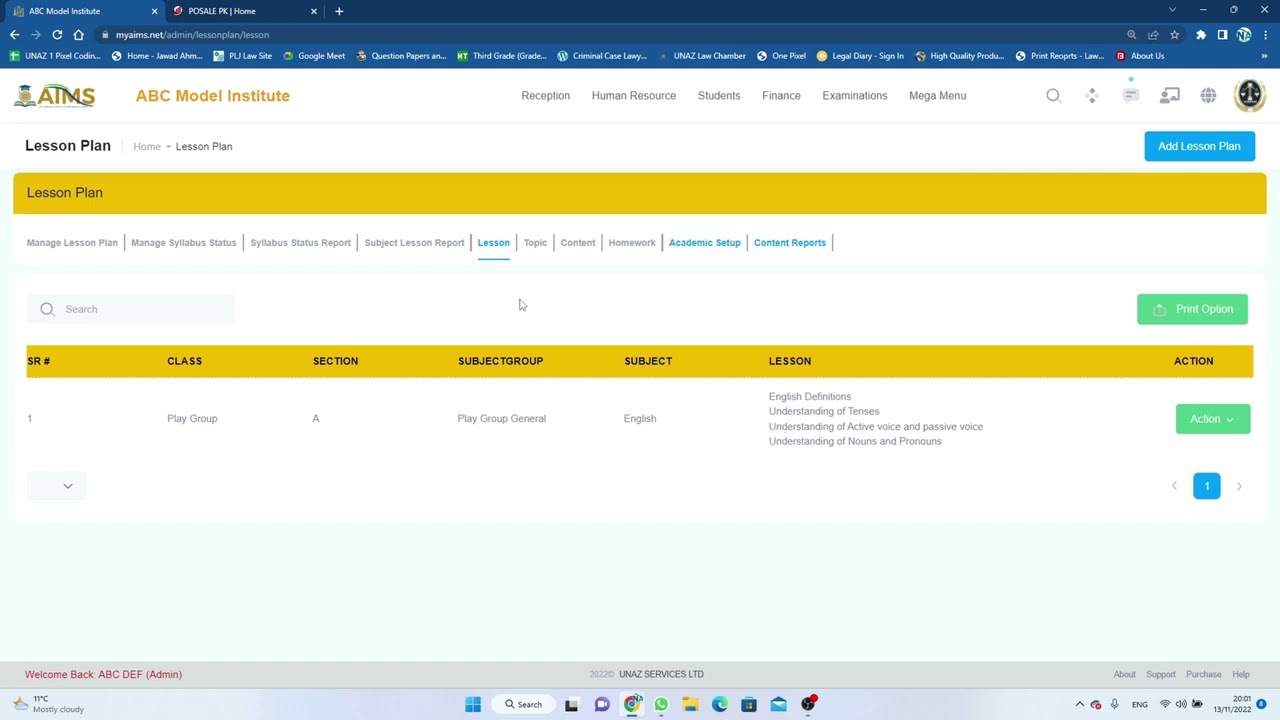Open the page size dropdown below table
Screen dimensions: 1280x720
[56, 486]
